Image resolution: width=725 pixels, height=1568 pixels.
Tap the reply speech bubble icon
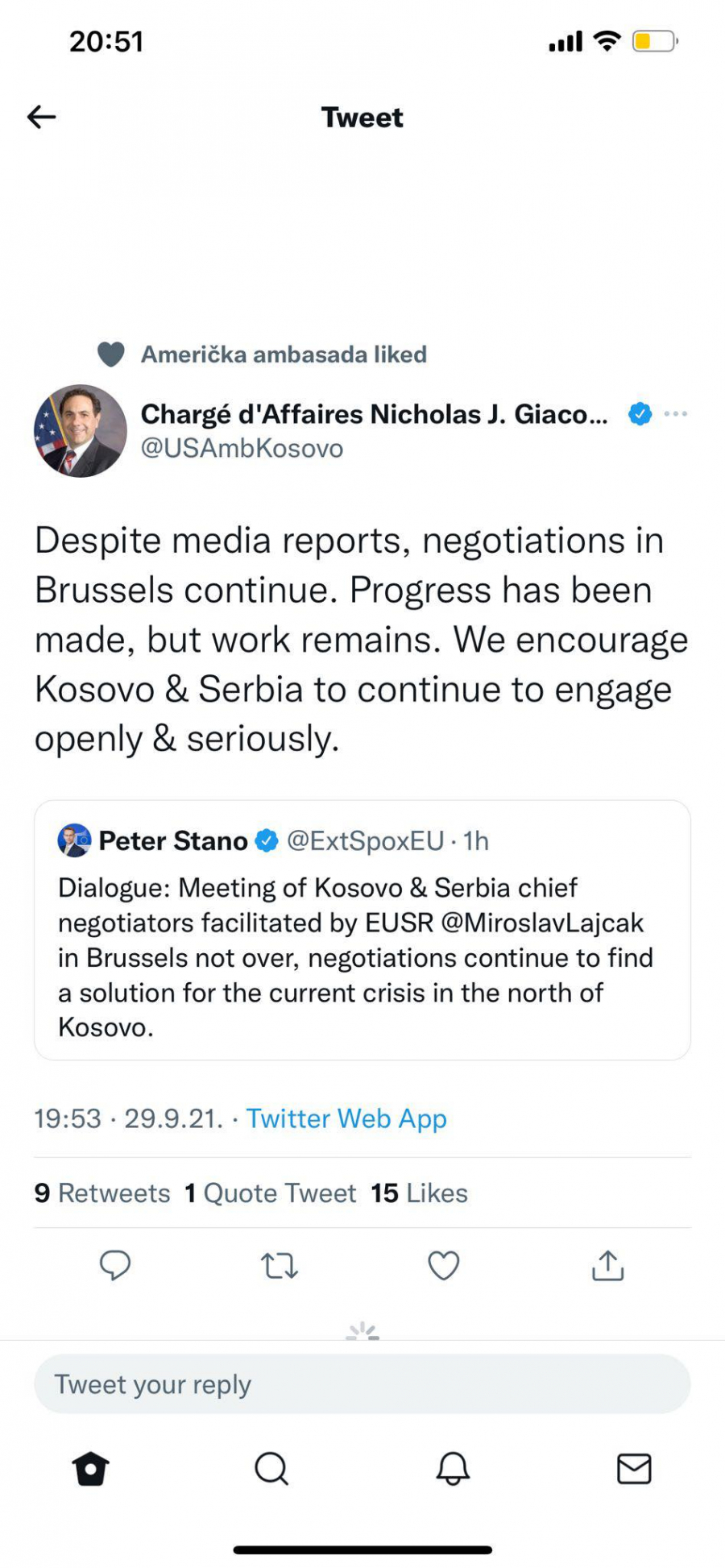115,1265
